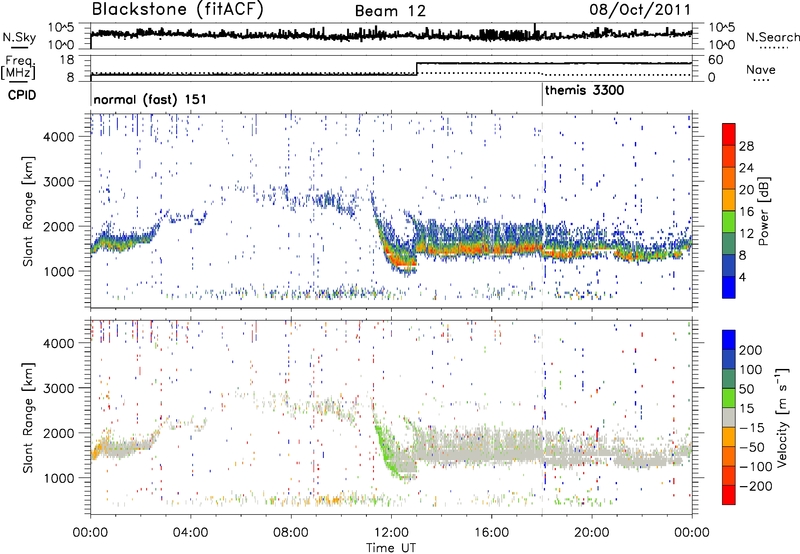Click the '-15' Velocity colorbar label
Screen dimensions: 800x554
click(752, 428)
